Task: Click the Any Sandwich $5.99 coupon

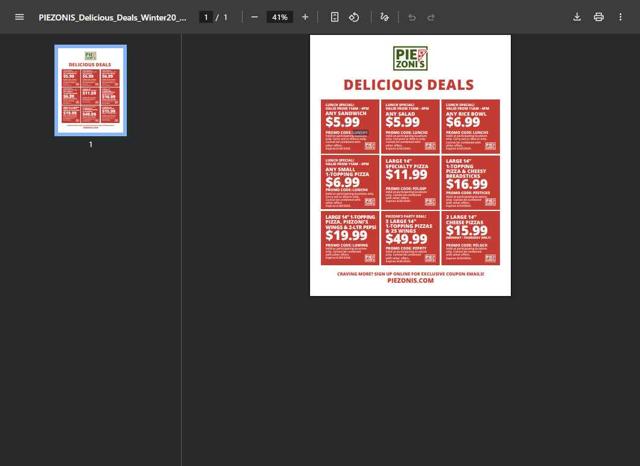Action: (350, 126)
